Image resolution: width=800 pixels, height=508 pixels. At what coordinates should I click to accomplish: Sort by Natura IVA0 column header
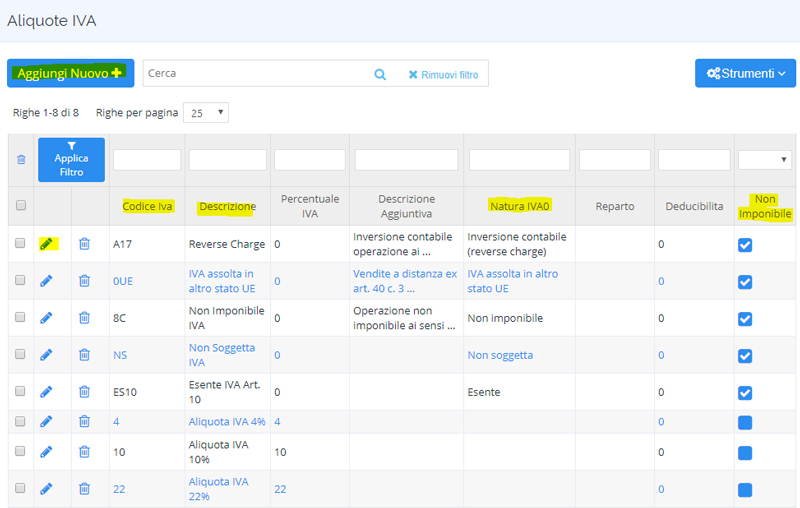[519, 206]
